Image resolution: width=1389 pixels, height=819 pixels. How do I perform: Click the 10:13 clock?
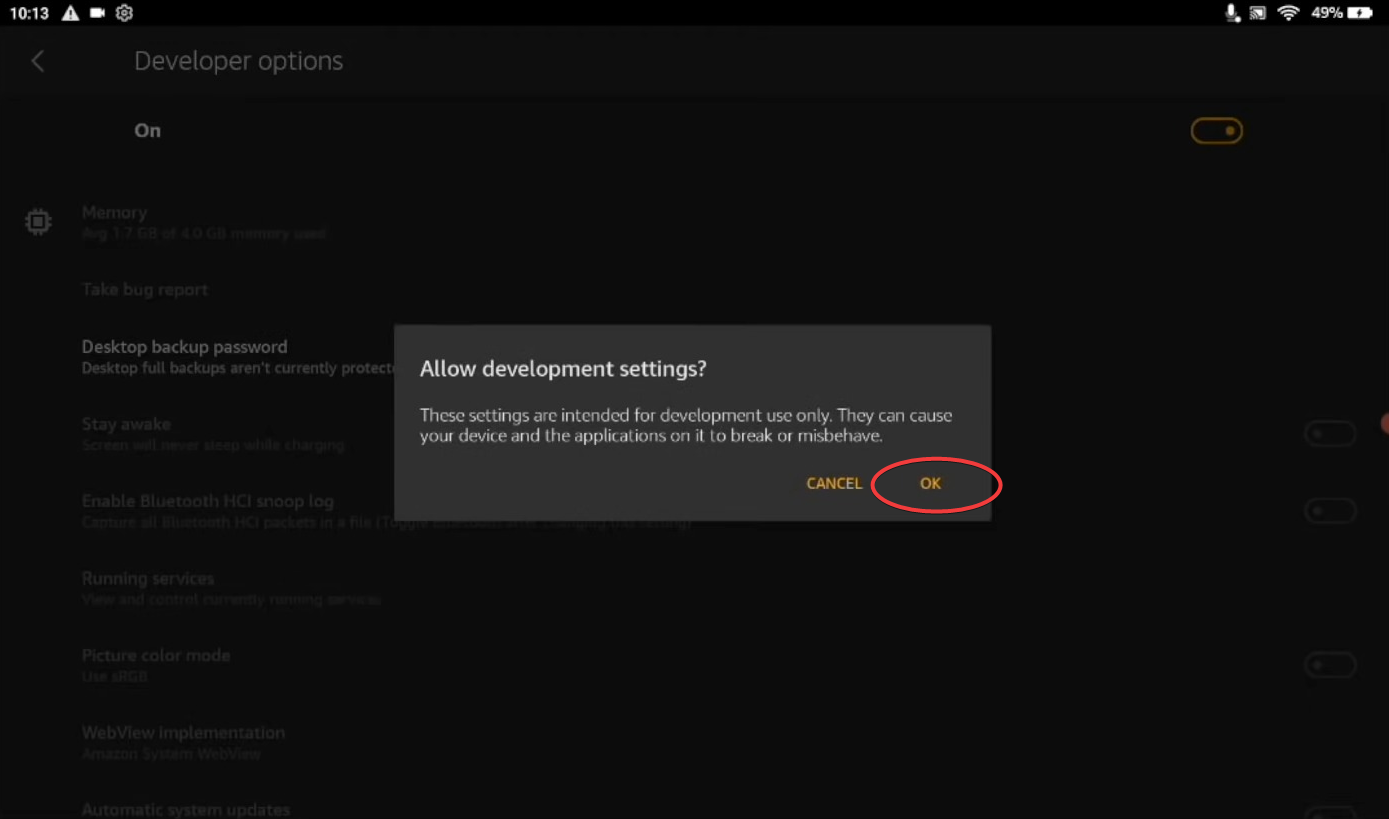coord(29,13)
